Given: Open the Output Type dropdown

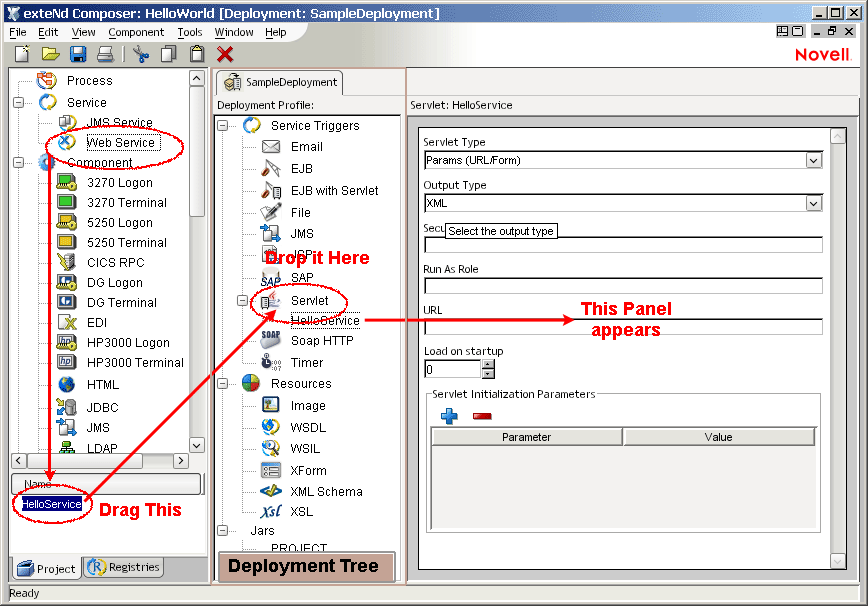Looking at the screenshot, I should 813,204.
